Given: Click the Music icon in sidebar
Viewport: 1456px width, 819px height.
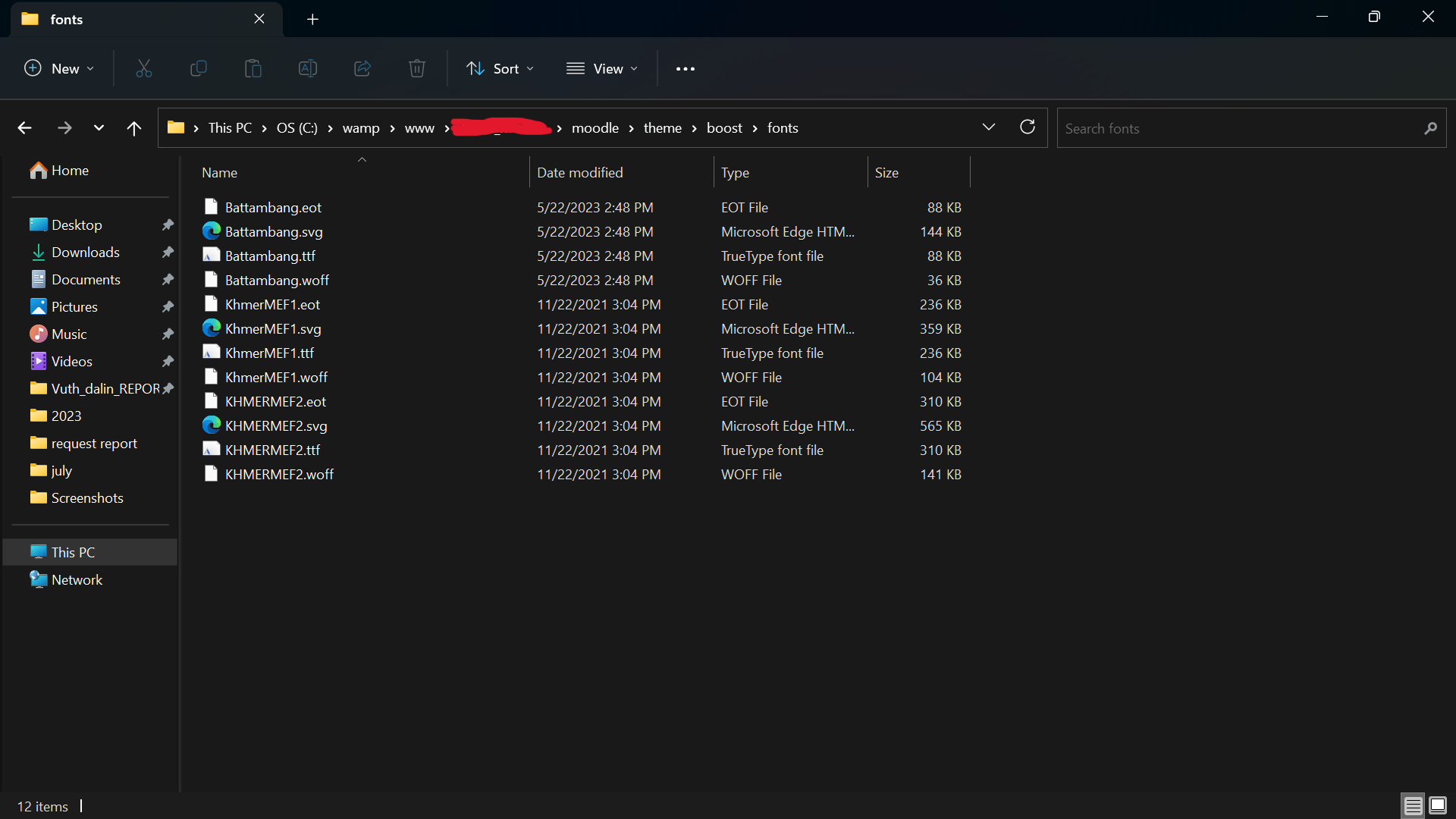Looking at the screenshot, I should (38, 334).
